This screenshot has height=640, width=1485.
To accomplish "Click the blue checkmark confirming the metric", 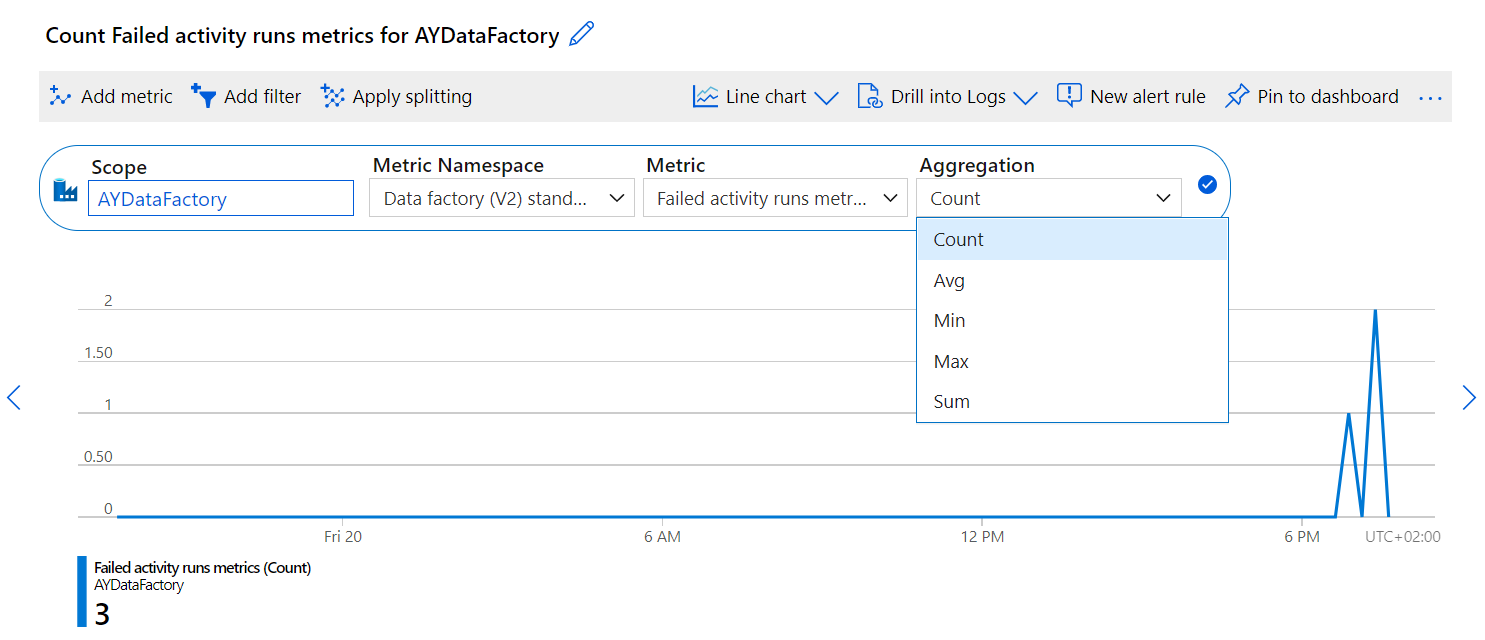I will pos(1207,184).
